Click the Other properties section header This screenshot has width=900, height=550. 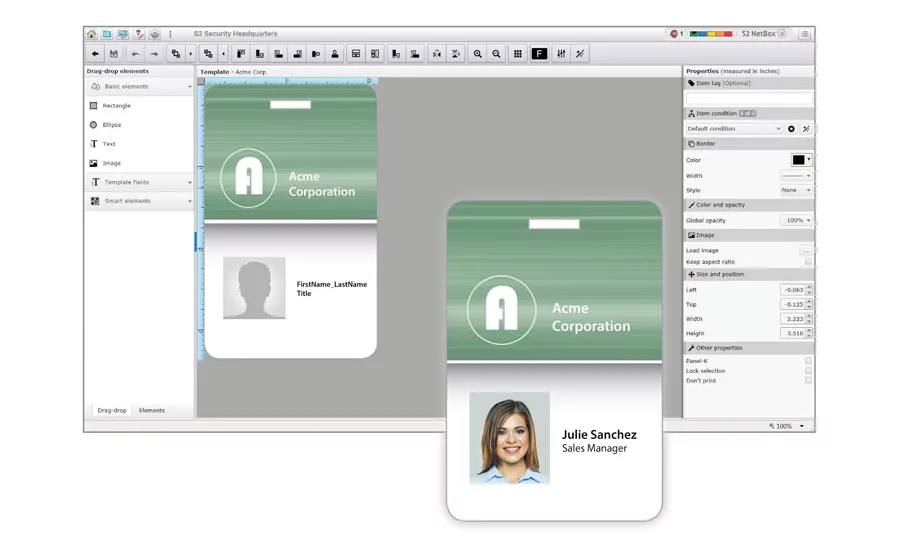(748, 348)
